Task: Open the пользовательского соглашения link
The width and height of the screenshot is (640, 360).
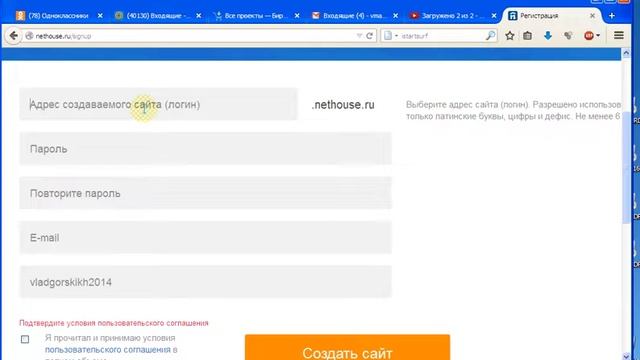Action: point(108,350)
